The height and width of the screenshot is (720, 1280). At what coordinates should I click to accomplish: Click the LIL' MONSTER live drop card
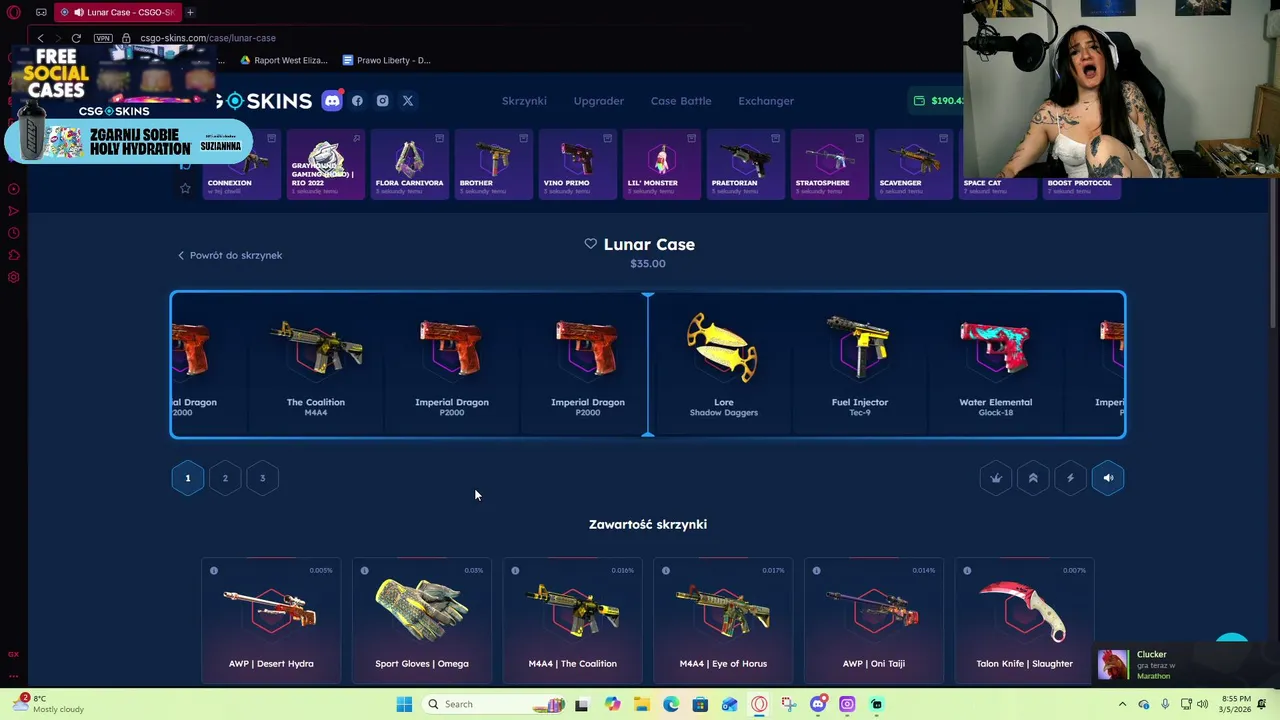(661, 164)
